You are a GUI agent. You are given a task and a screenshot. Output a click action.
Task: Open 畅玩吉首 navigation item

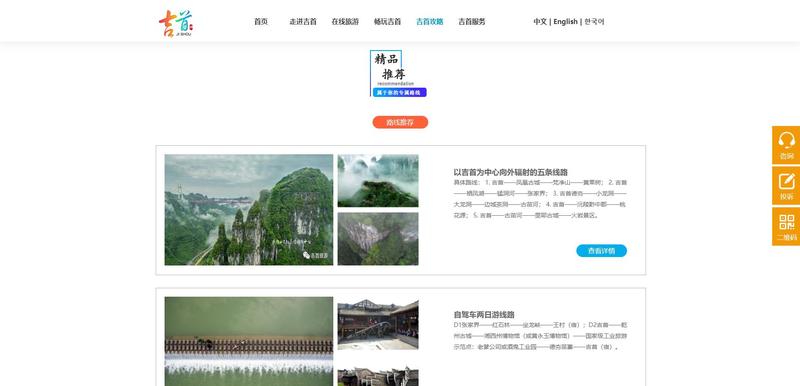388,21
